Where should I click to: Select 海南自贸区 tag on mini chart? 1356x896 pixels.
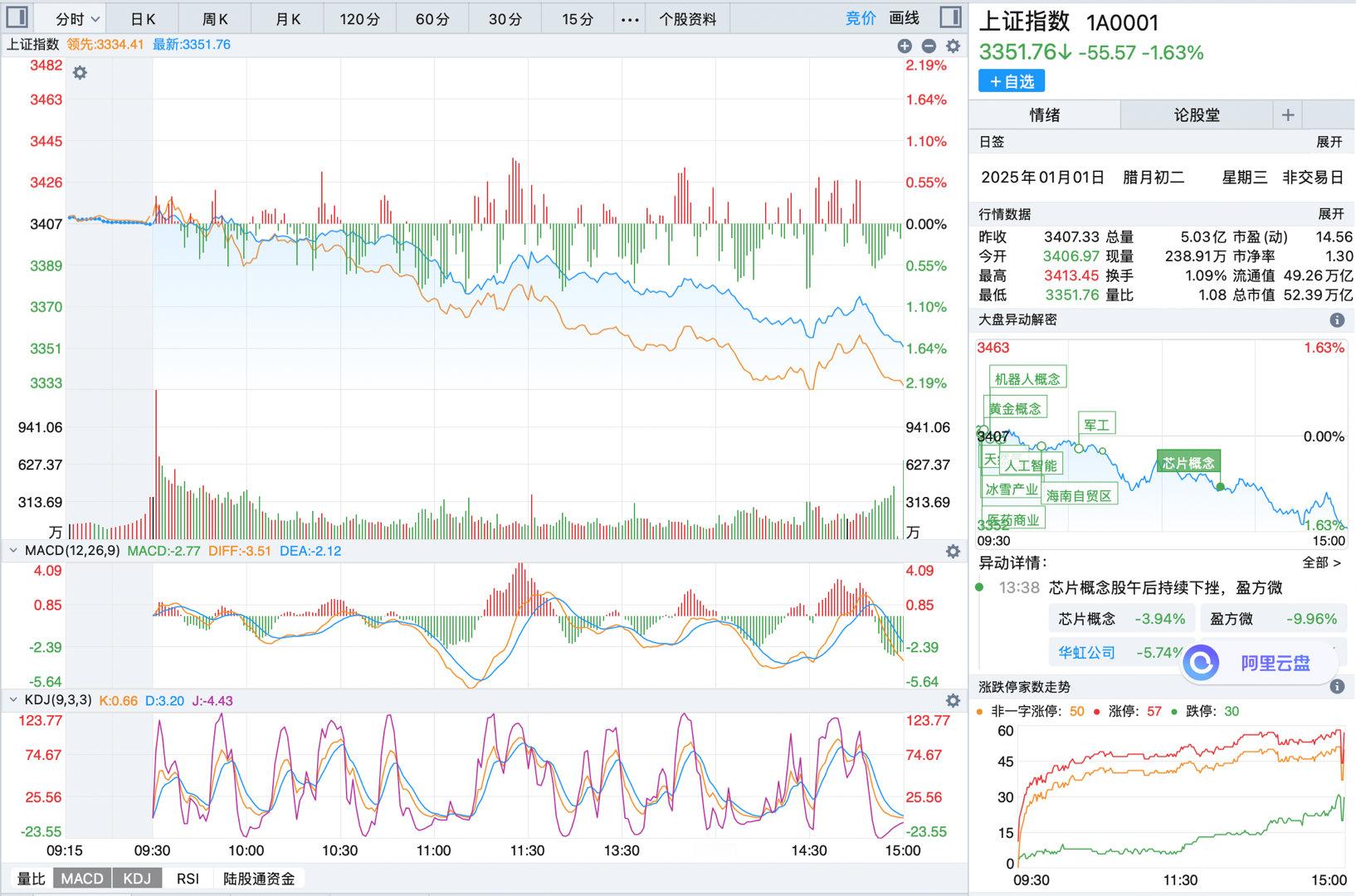pos(1079,495)
